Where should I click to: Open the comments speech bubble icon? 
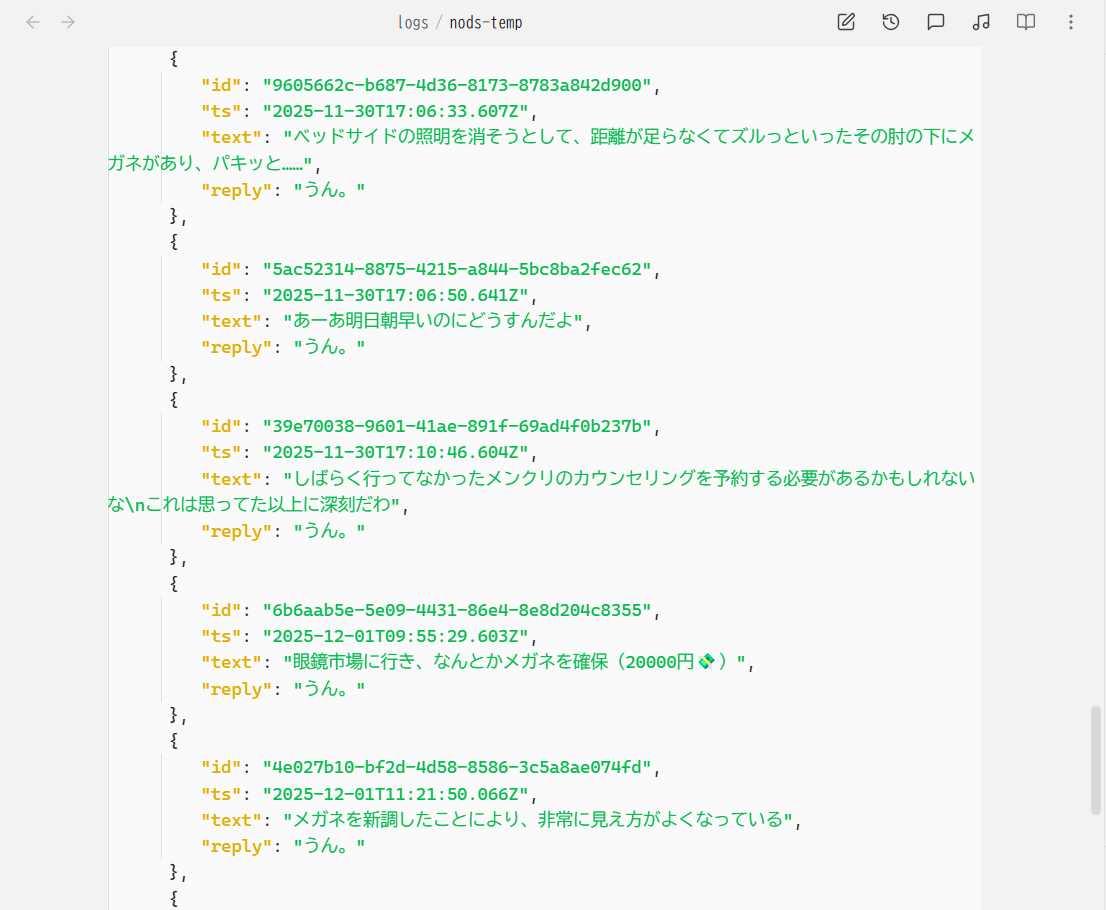(x=935, y=22)
